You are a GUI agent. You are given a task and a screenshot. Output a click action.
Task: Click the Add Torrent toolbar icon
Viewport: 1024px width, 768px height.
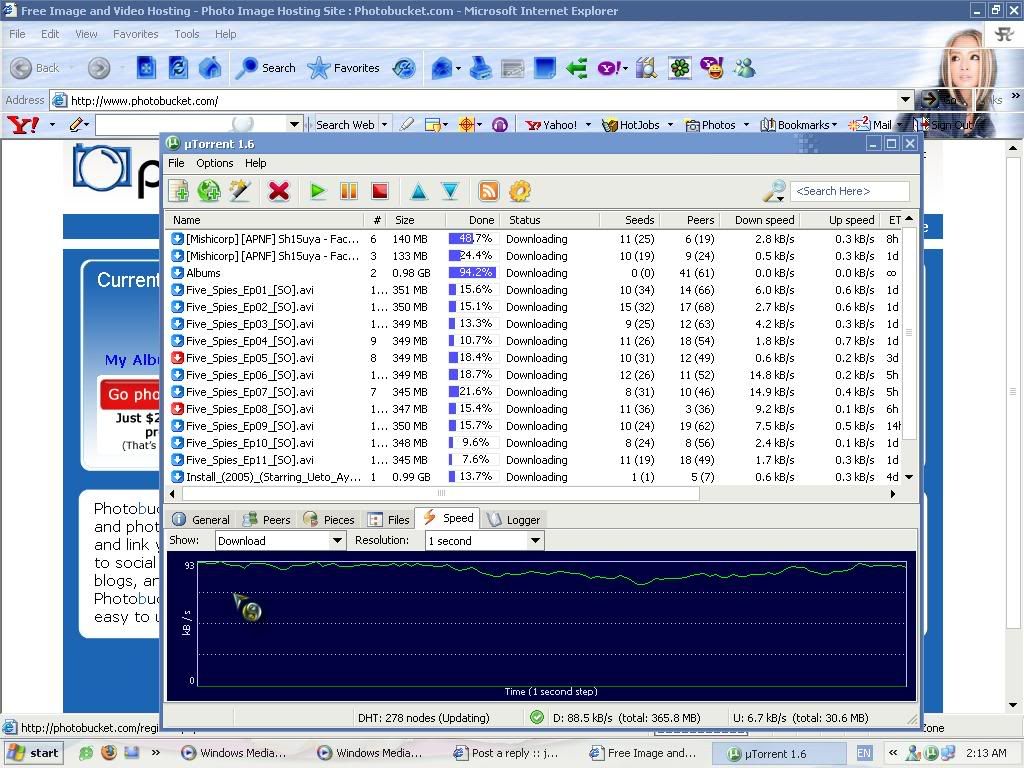(178, 191)
